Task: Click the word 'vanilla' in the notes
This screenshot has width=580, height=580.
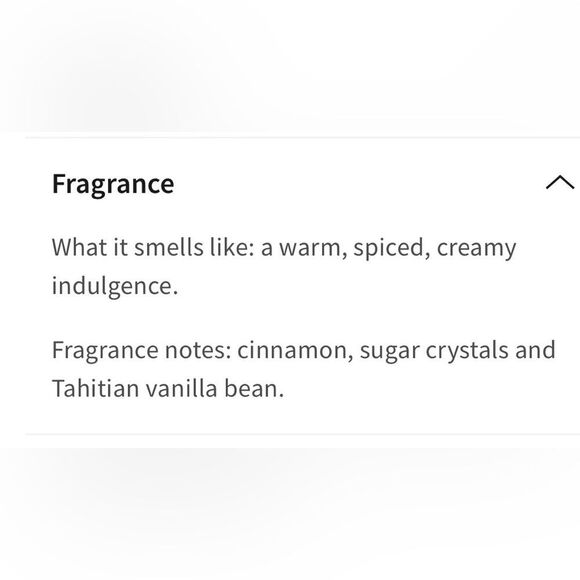Action: pos(181,389)
